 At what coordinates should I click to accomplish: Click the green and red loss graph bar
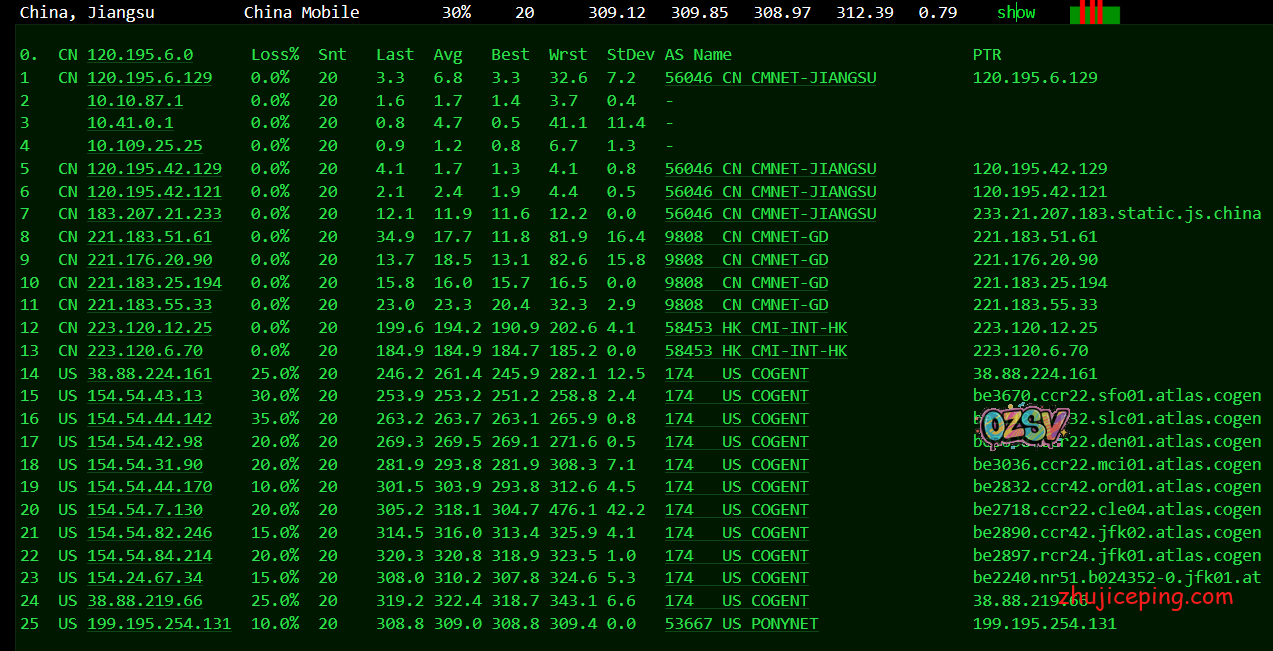pyautogui.click(x=1094, y=13)
